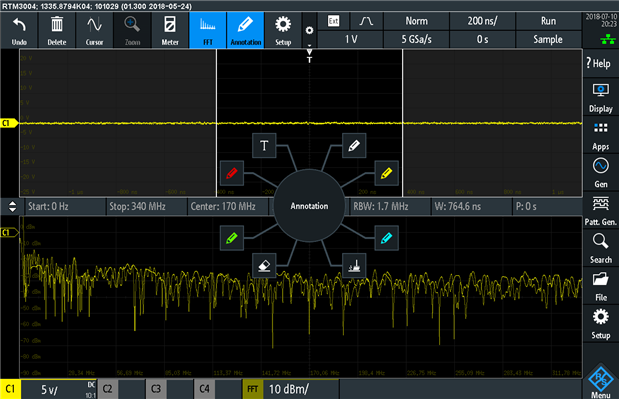Select the text annotation T tool
619x399 pixels.
coord(264,146)
